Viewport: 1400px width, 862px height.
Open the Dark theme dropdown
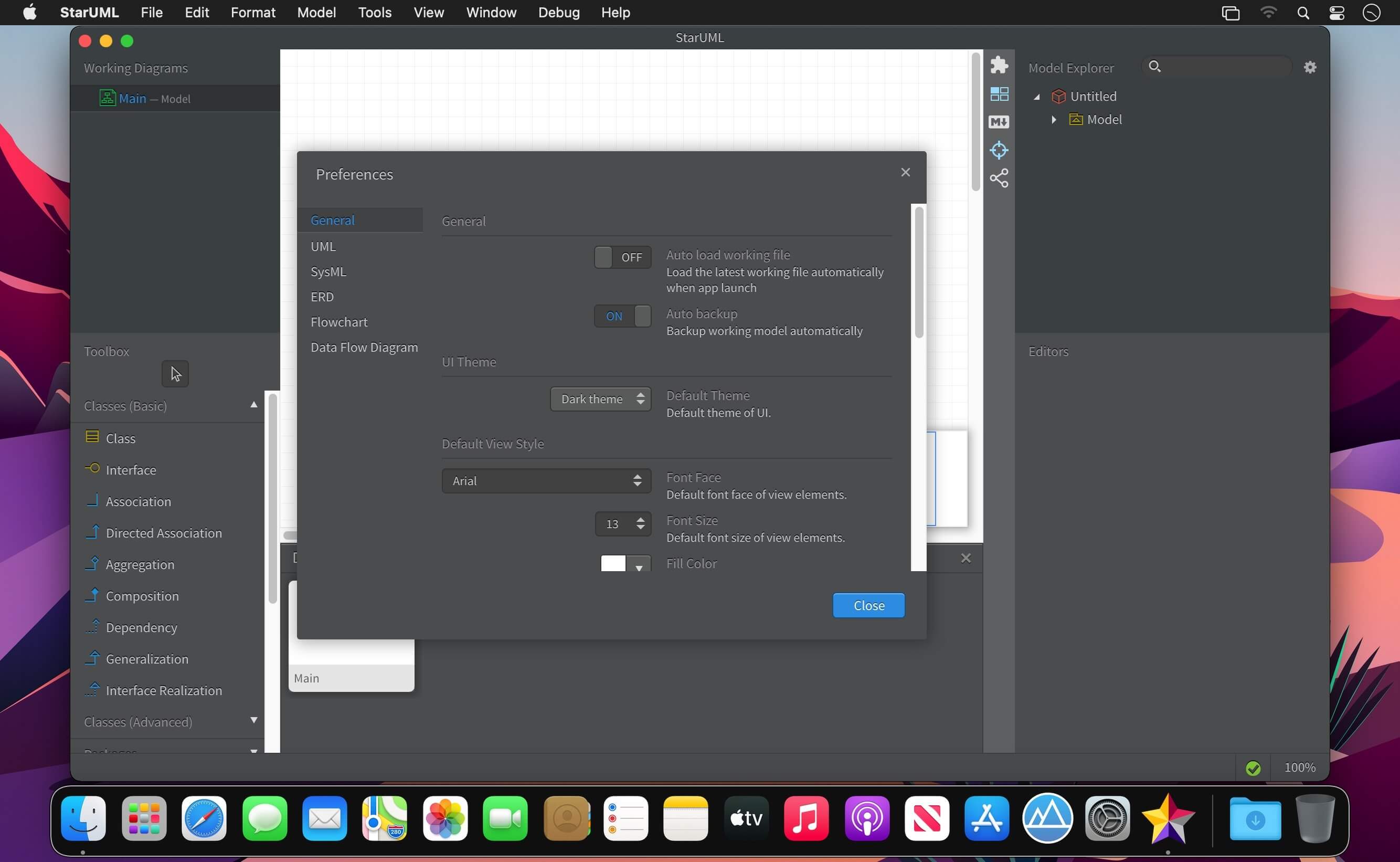[x=600, y=398]
